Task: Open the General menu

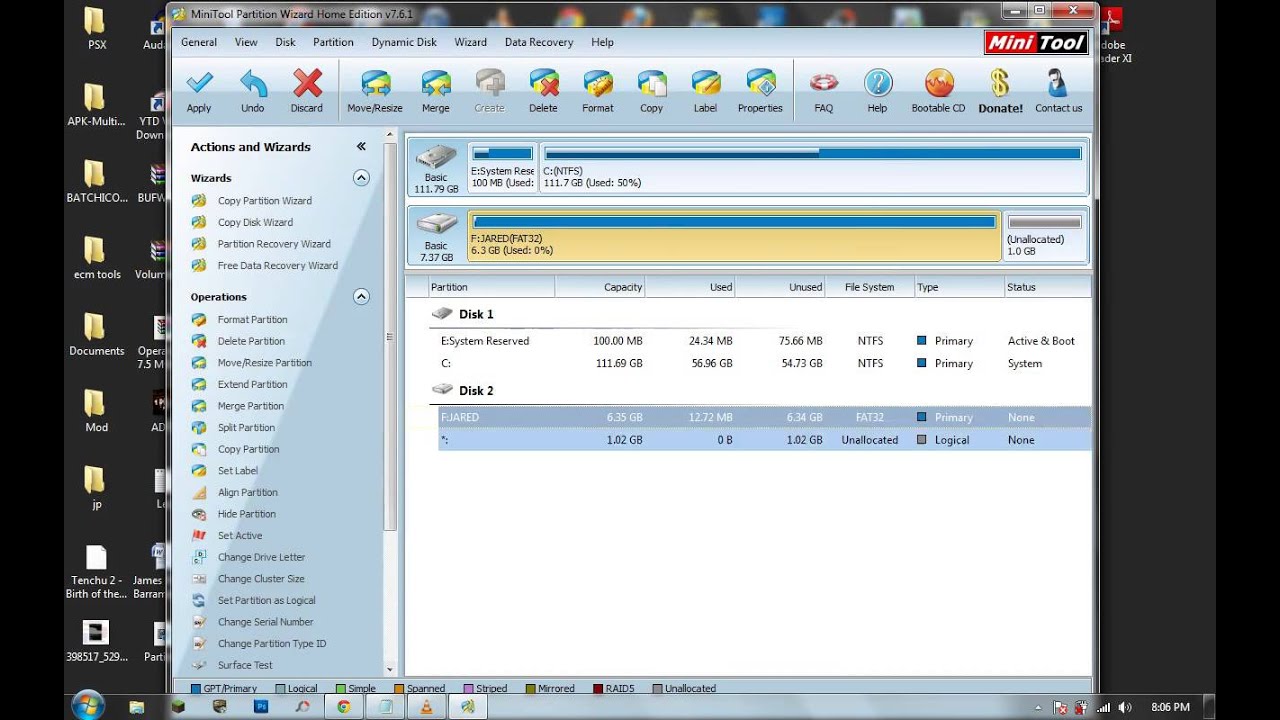Action: pyautogui.click(x=199, y=42)
